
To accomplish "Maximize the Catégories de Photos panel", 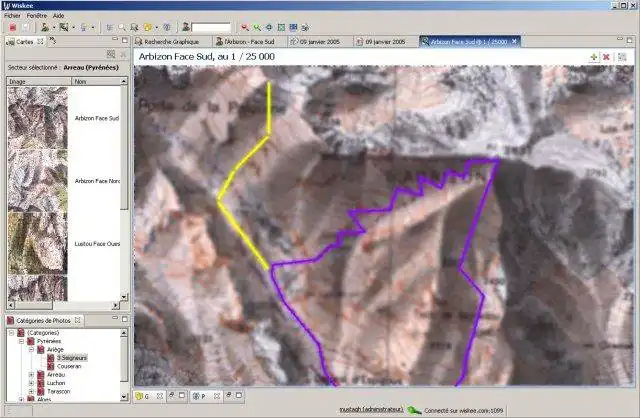I will pos(125,319).
